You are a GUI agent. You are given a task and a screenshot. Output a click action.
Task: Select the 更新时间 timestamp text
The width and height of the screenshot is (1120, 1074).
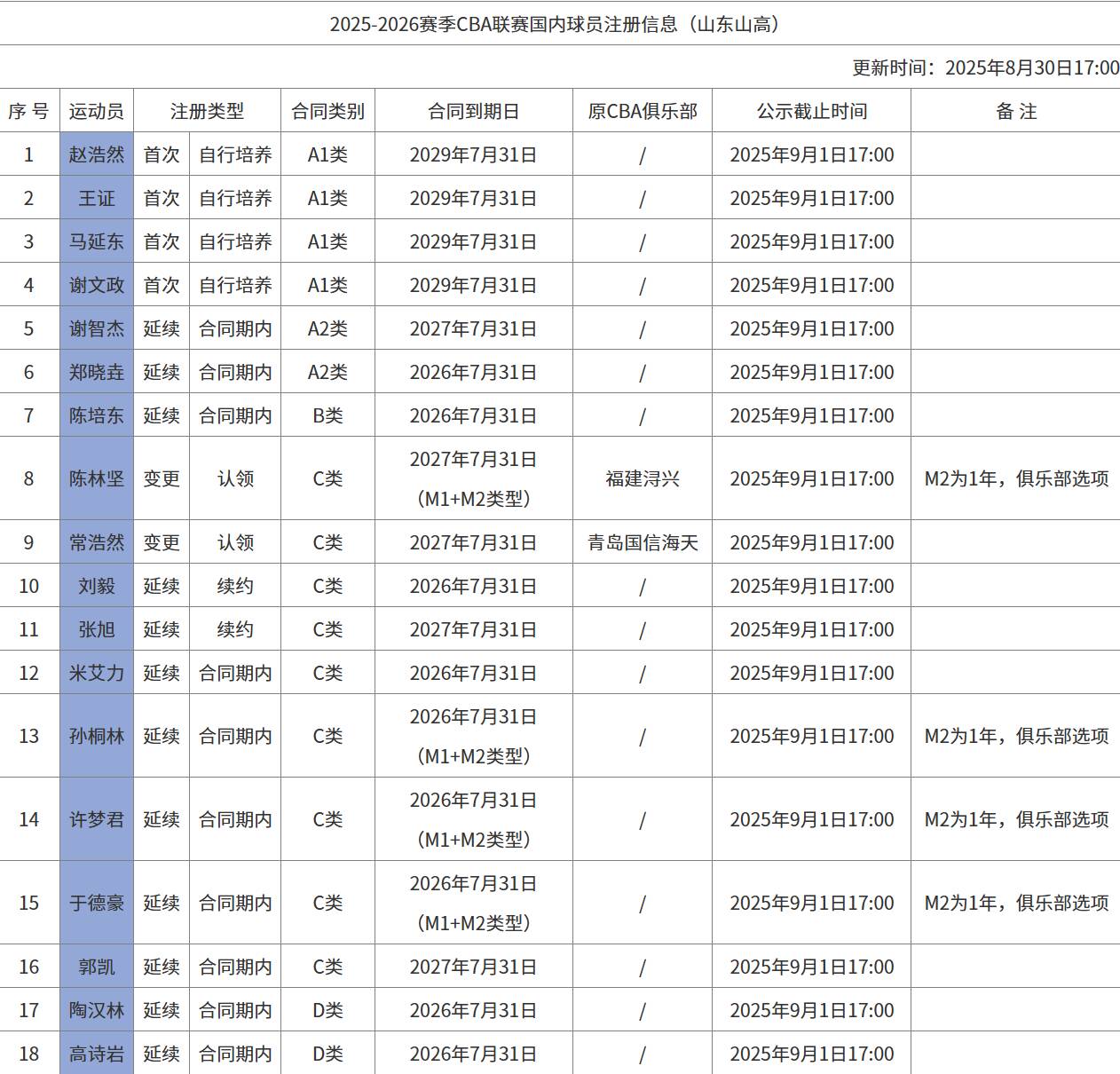click(x=982, y=65)
